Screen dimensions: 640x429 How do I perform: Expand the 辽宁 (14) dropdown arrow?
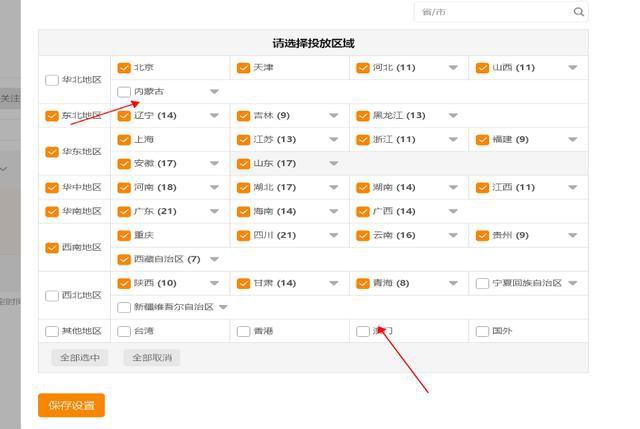pyautogui.click(x=214, y=116)
